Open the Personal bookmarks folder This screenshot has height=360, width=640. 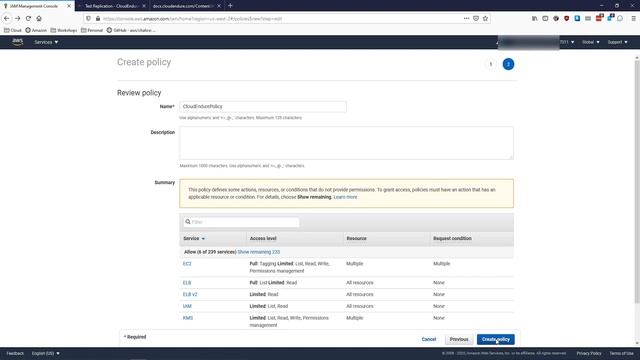point(92,30)
